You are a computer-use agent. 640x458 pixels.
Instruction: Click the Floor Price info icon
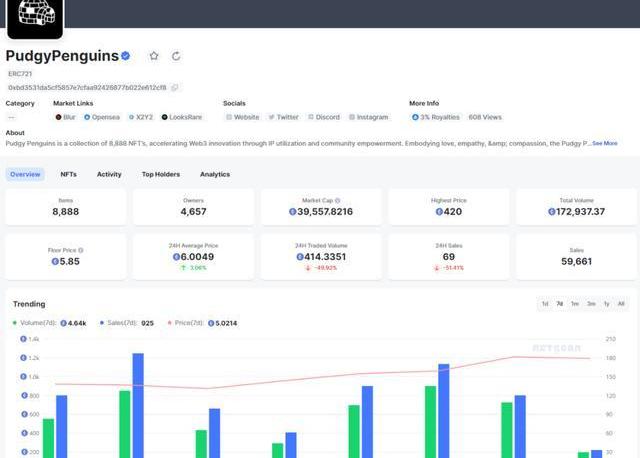(81, 250)
